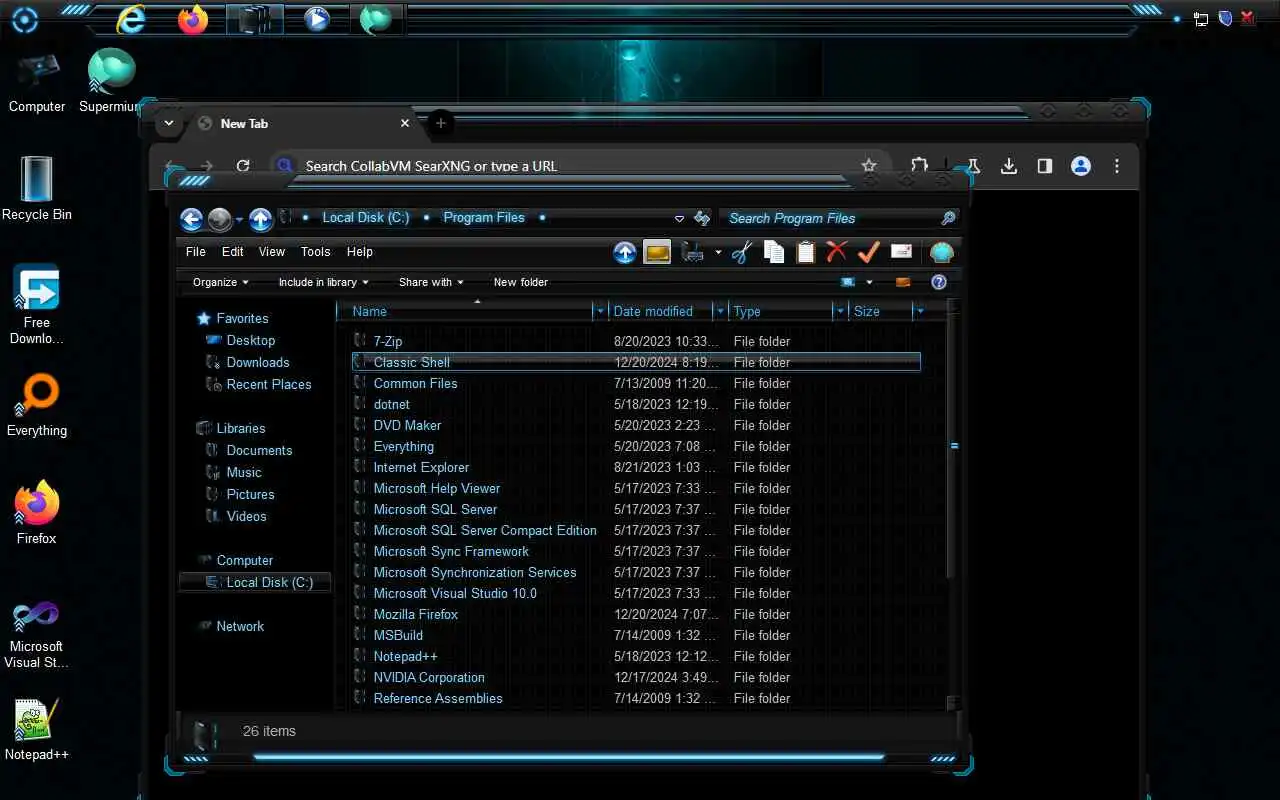Open the Share with dropdown
This screenshot has width=1280, height=800.
click(x=431, y=282)
